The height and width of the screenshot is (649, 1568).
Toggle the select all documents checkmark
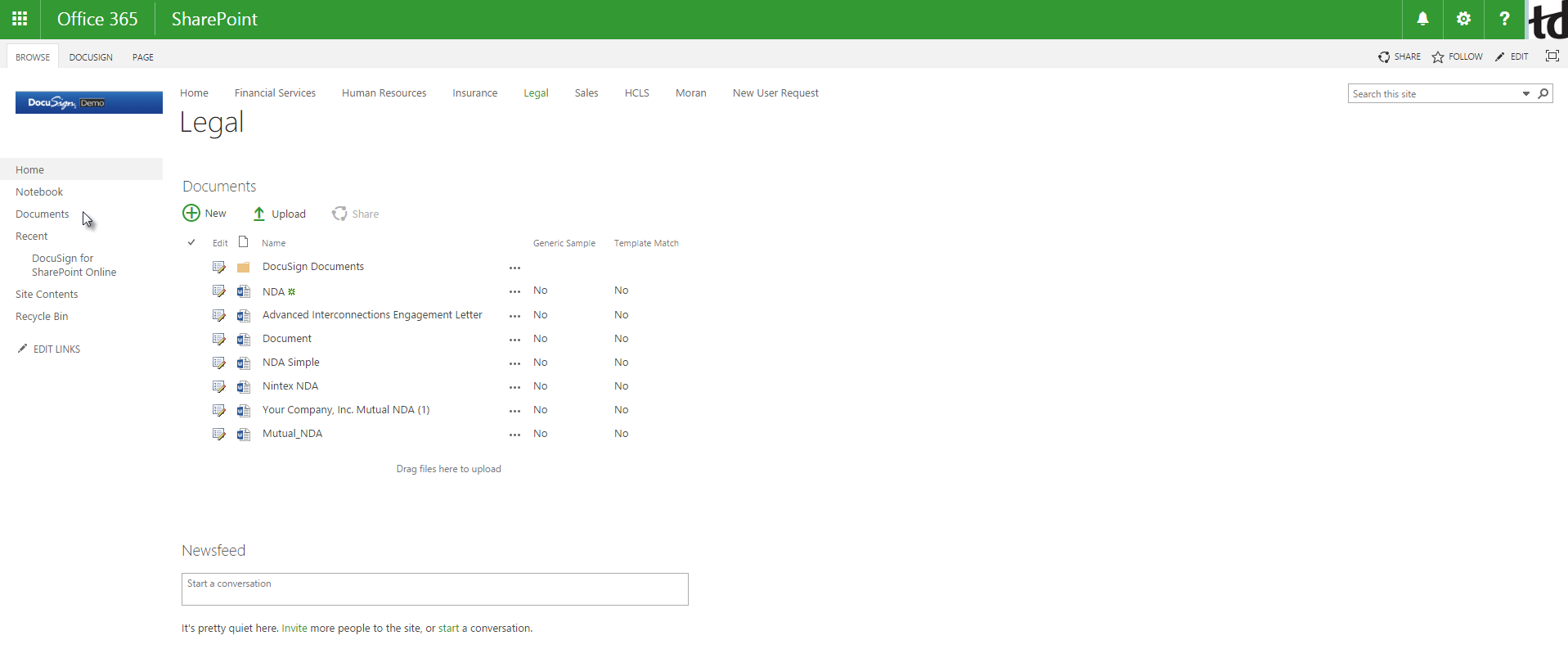[191, 242]
